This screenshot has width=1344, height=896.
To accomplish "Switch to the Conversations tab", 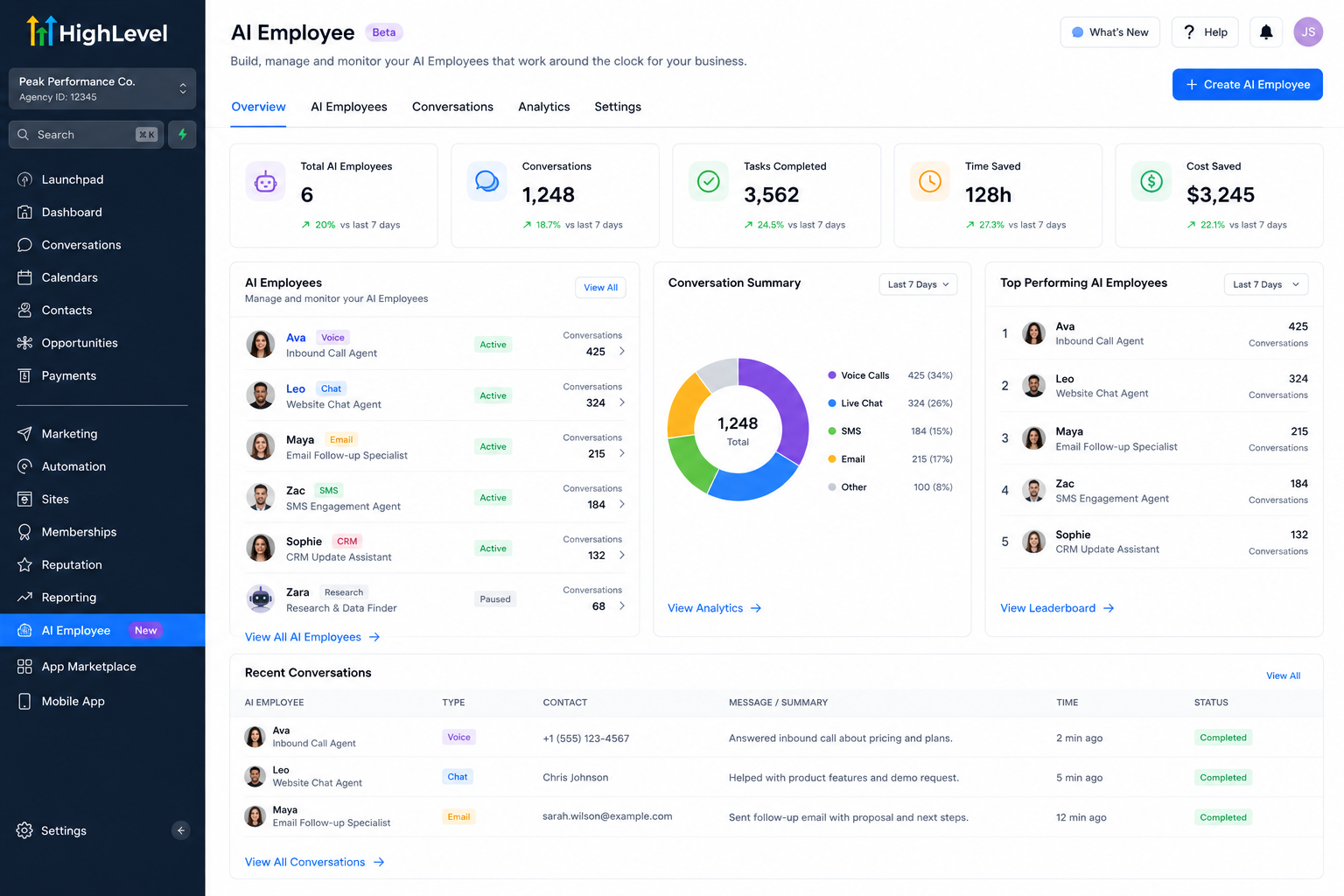I will click(x=452, y=107).
